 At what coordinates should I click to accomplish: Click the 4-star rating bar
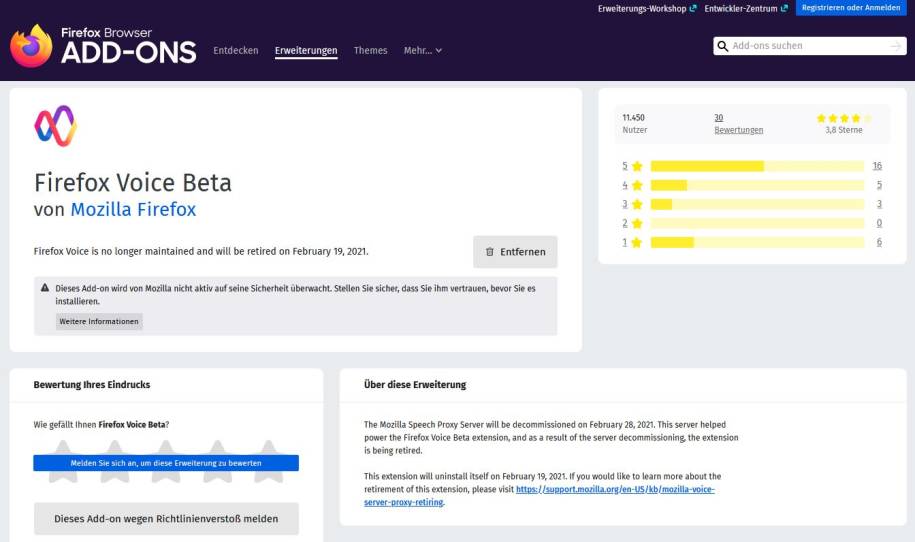point(757,186)
